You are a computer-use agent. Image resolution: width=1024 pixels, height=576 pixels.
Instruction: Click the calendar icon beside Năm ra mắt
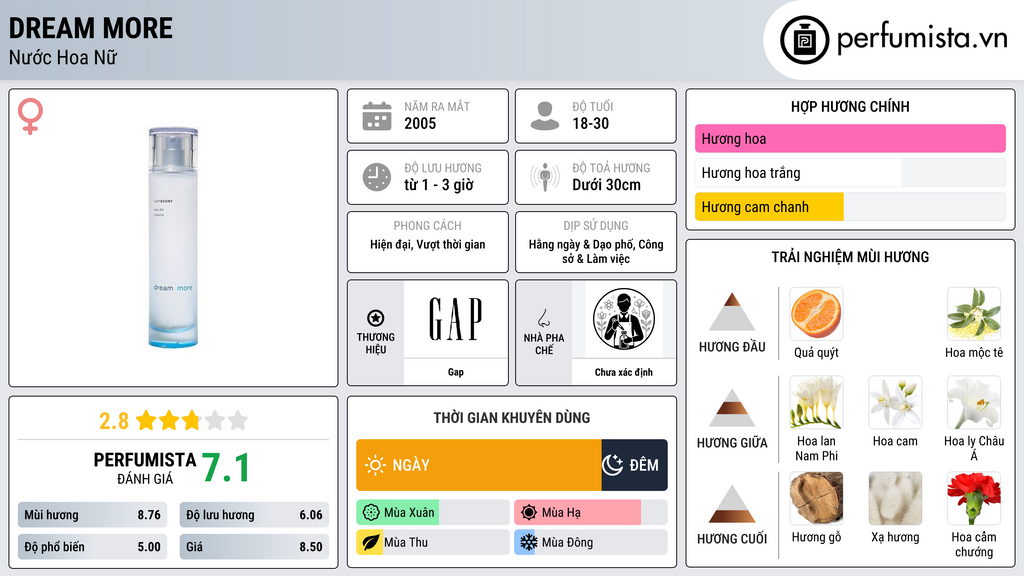pos(377,116)
